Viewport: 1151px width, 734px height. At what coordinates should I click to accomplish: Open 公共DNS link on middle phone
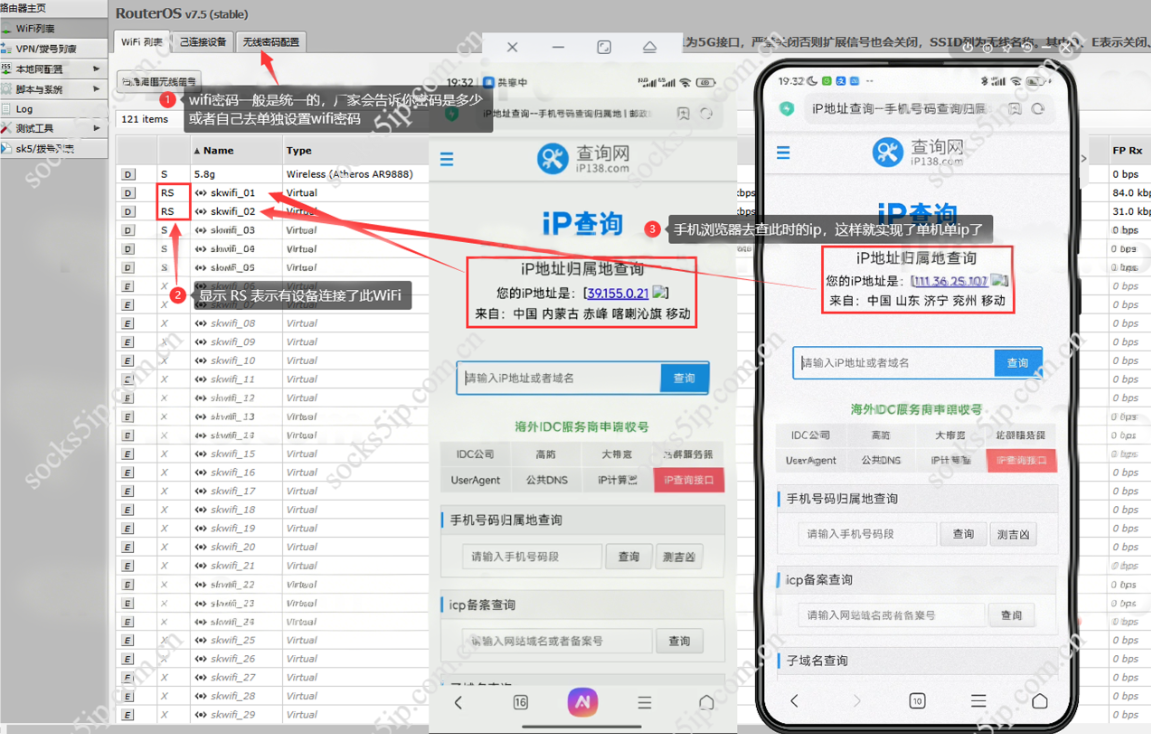[547, 480]
